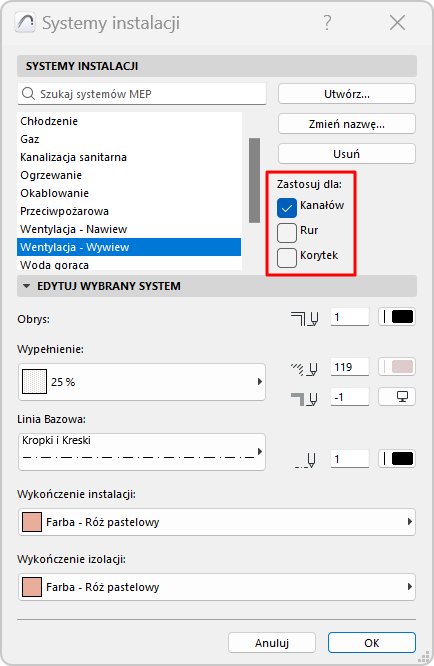Confirm with the OK button
The width and height of the screenshot is (434, 666).
coord(372,643)
